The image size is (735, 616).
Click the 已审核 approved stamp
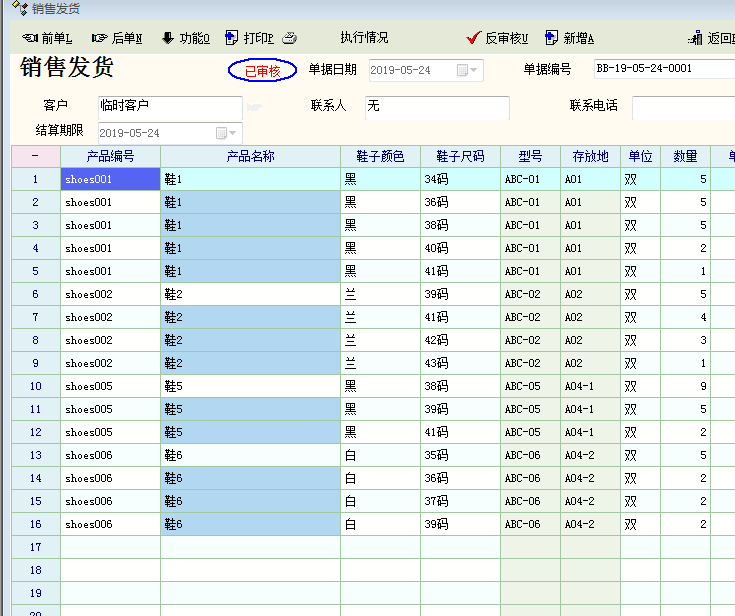click(x=262, y=71)
